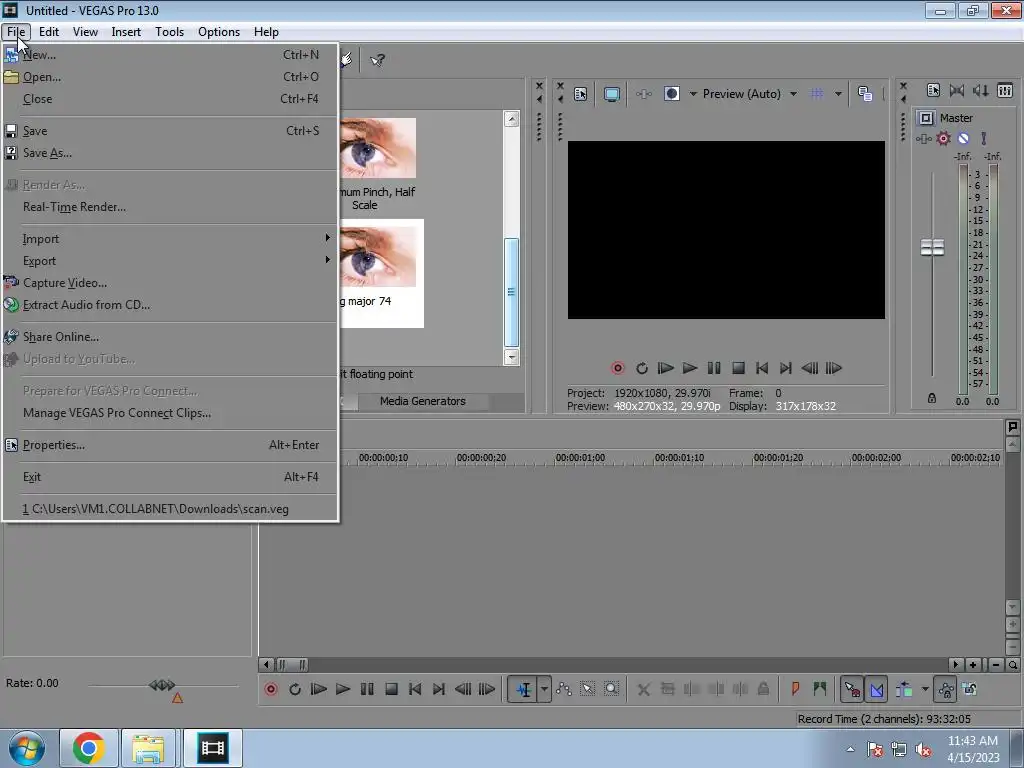Copy preview snapshot to clipboard icon
The image size is (1024, 768).
[x=865, y=94]
